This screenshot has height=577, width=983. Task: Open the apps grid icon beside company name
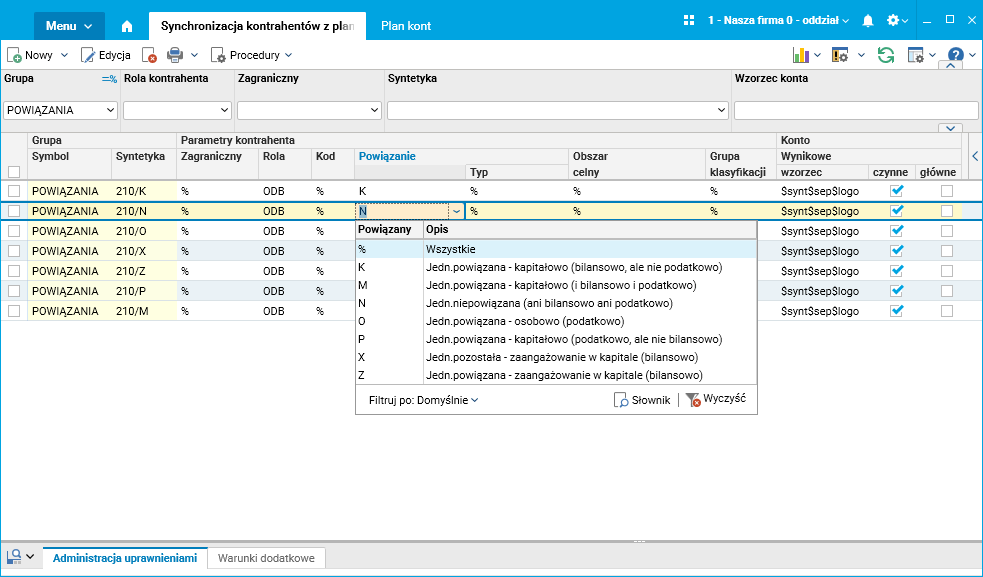click(689, 21)
